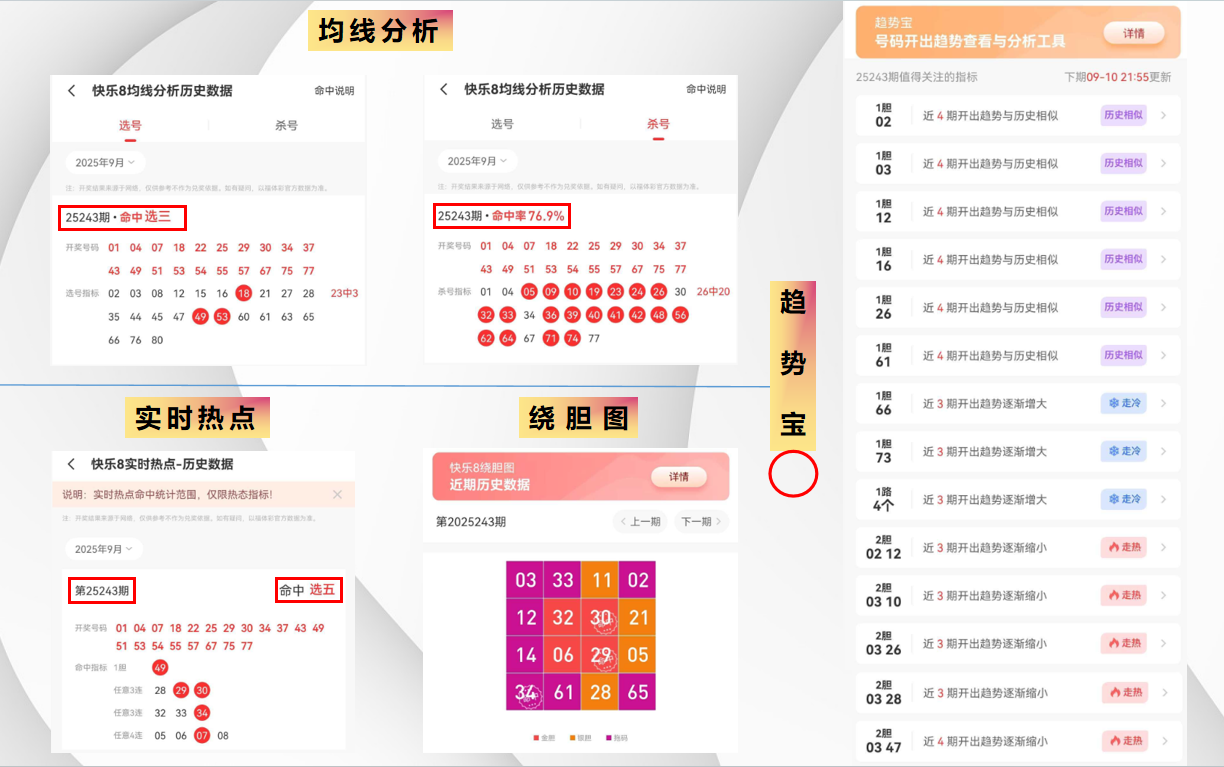Switch to the 杀号 tab in left panel
1224x767 pixels.
286,125
